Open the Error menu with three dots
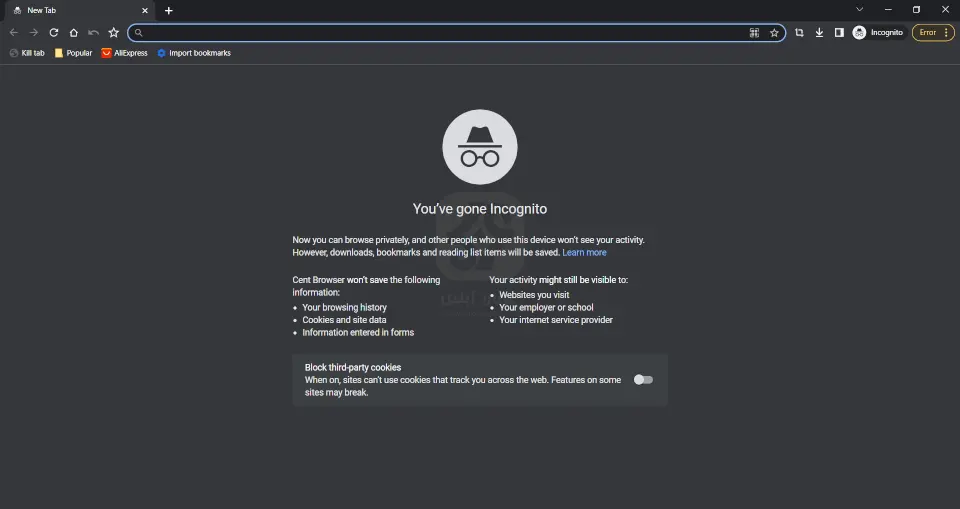Image resolution: width=960 pixels, height=509 pixels. [946, 32]
